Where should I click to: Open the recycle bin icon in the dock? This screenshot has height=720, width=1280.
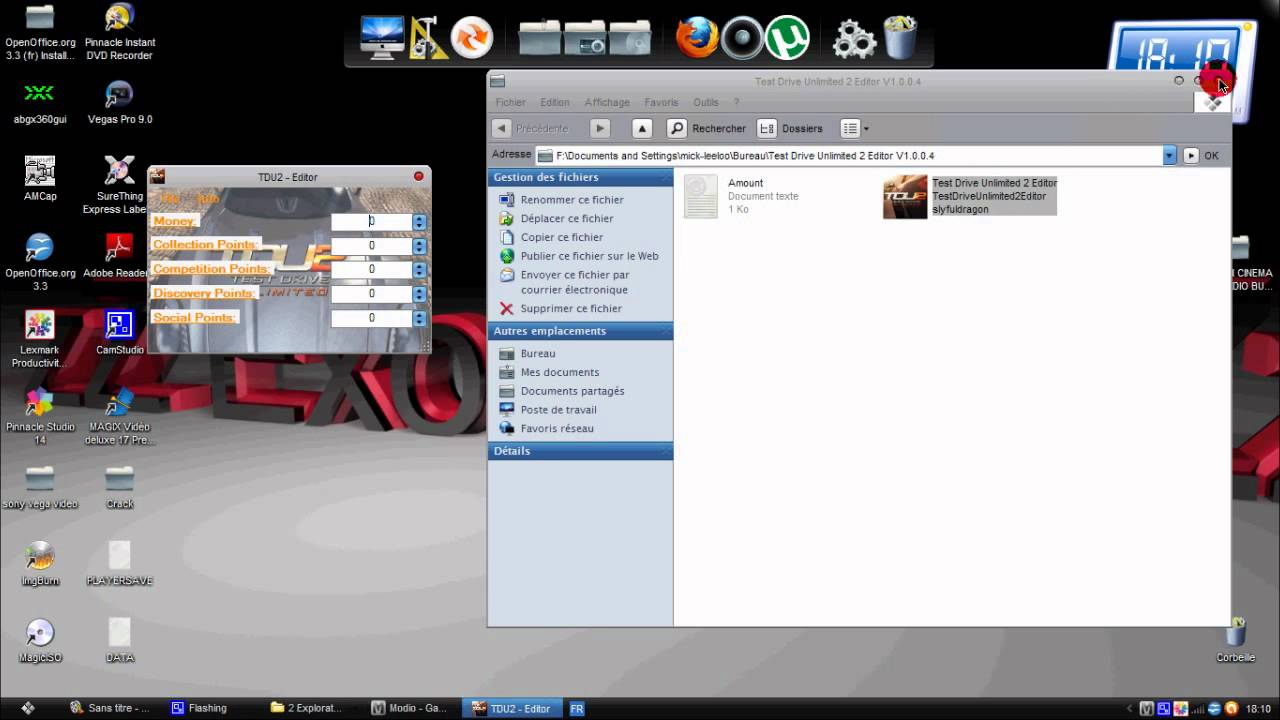tap(900, 37)
